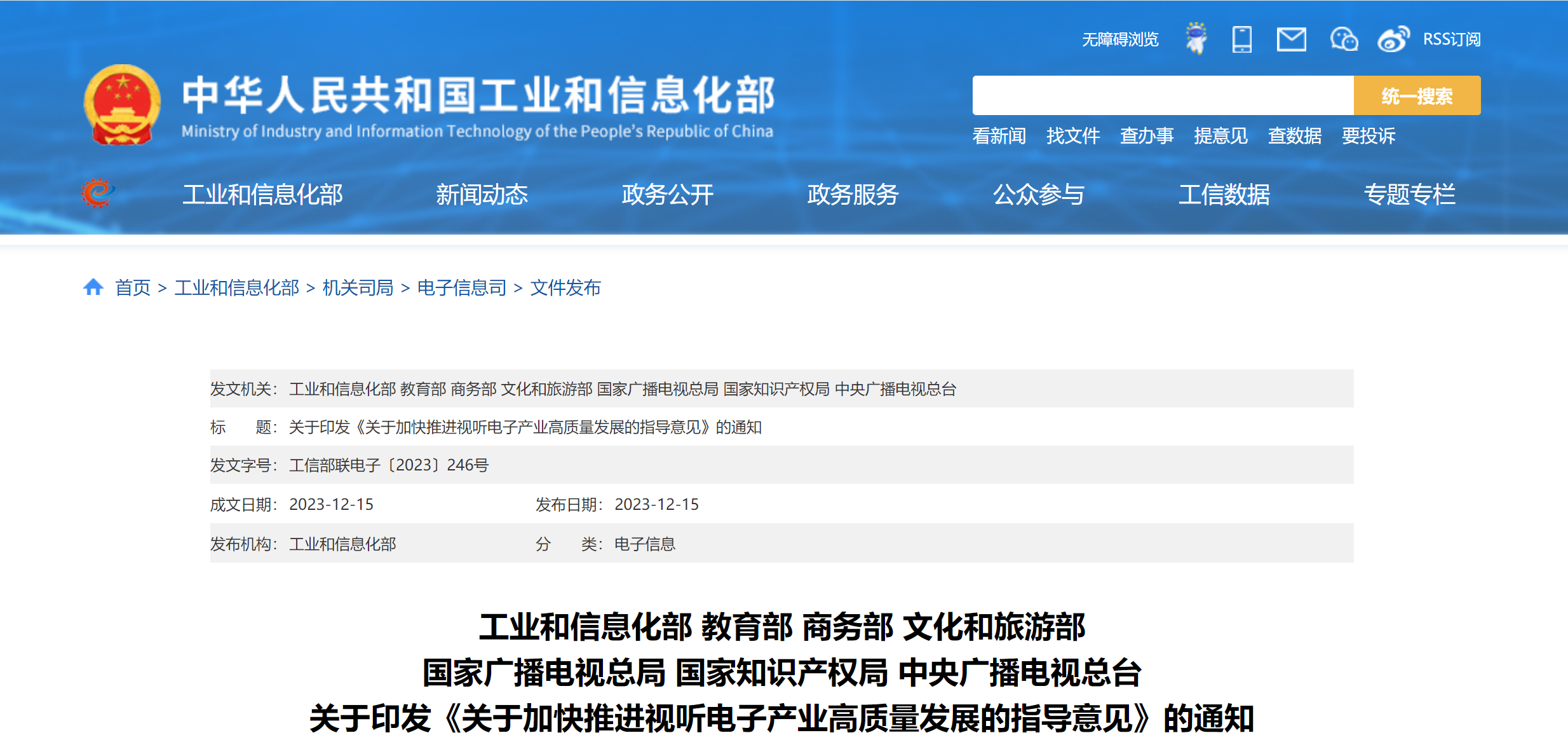Open 公众参与 nav menu
This screenshot has height=754, width=1568.
[1039, 194]
